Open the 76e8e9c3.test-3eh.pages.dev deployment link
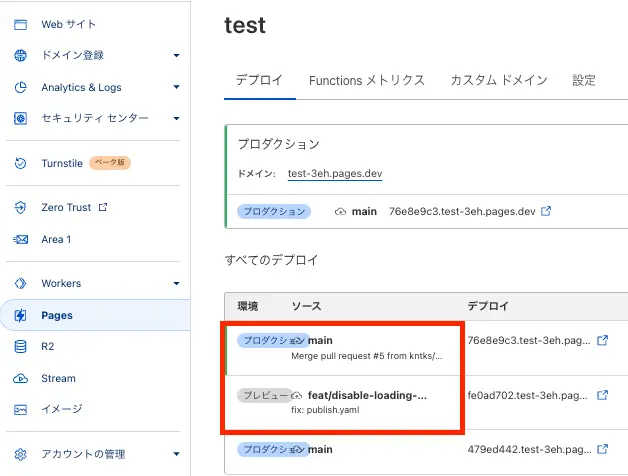Image resolution: width=628 pixels, height=476 pixels. tap(462, 211)
